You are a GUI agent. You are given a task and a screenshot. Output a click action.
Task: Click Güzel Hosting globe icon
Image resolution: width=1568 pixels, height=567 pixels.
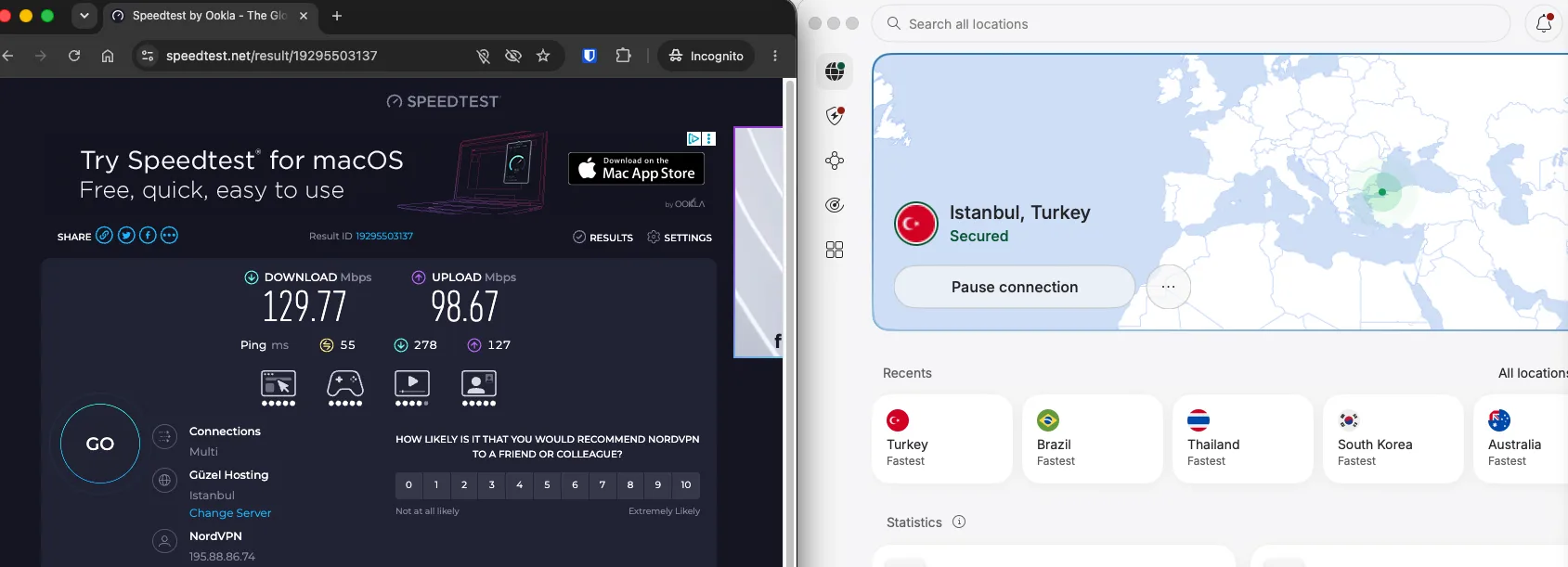tap(164, 481)
